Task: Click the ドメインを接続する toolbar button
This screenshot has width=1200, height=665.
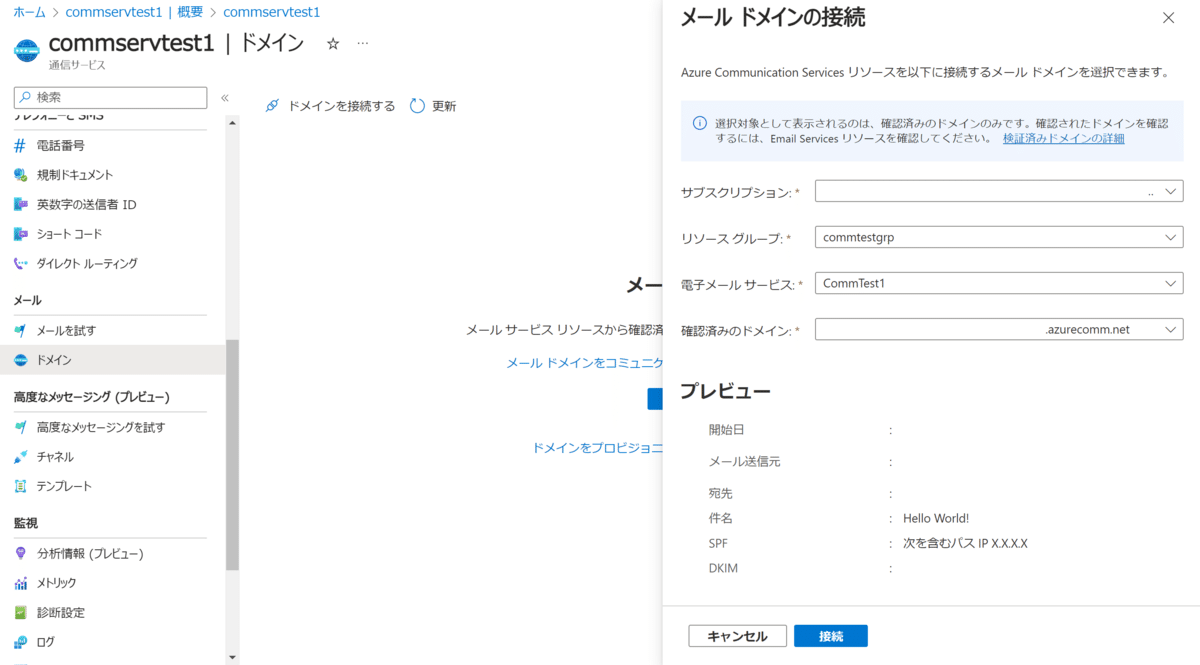Action: point(330,106)
